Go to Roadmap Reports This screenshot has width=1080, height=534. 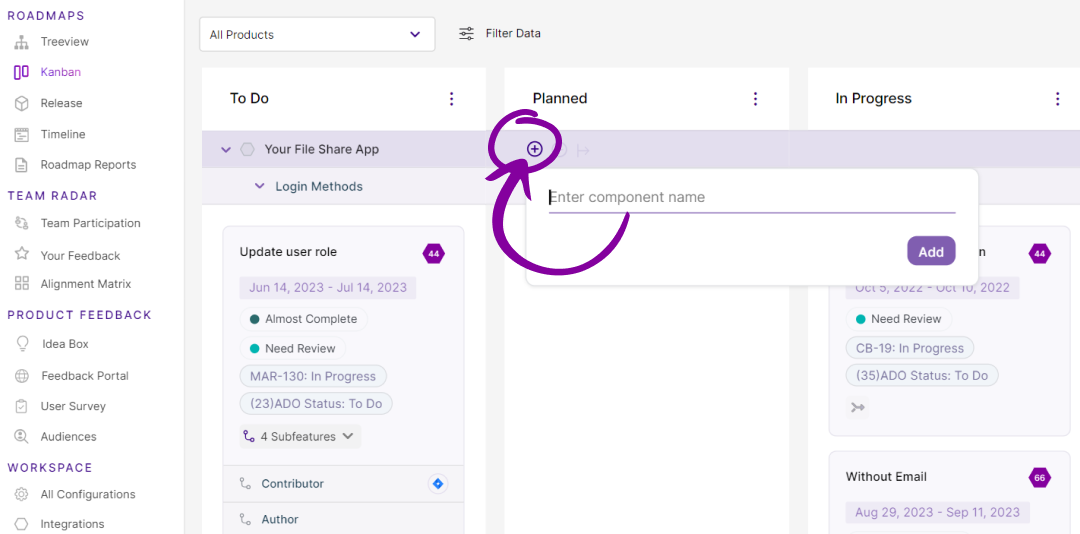click(x=88, y=165)
